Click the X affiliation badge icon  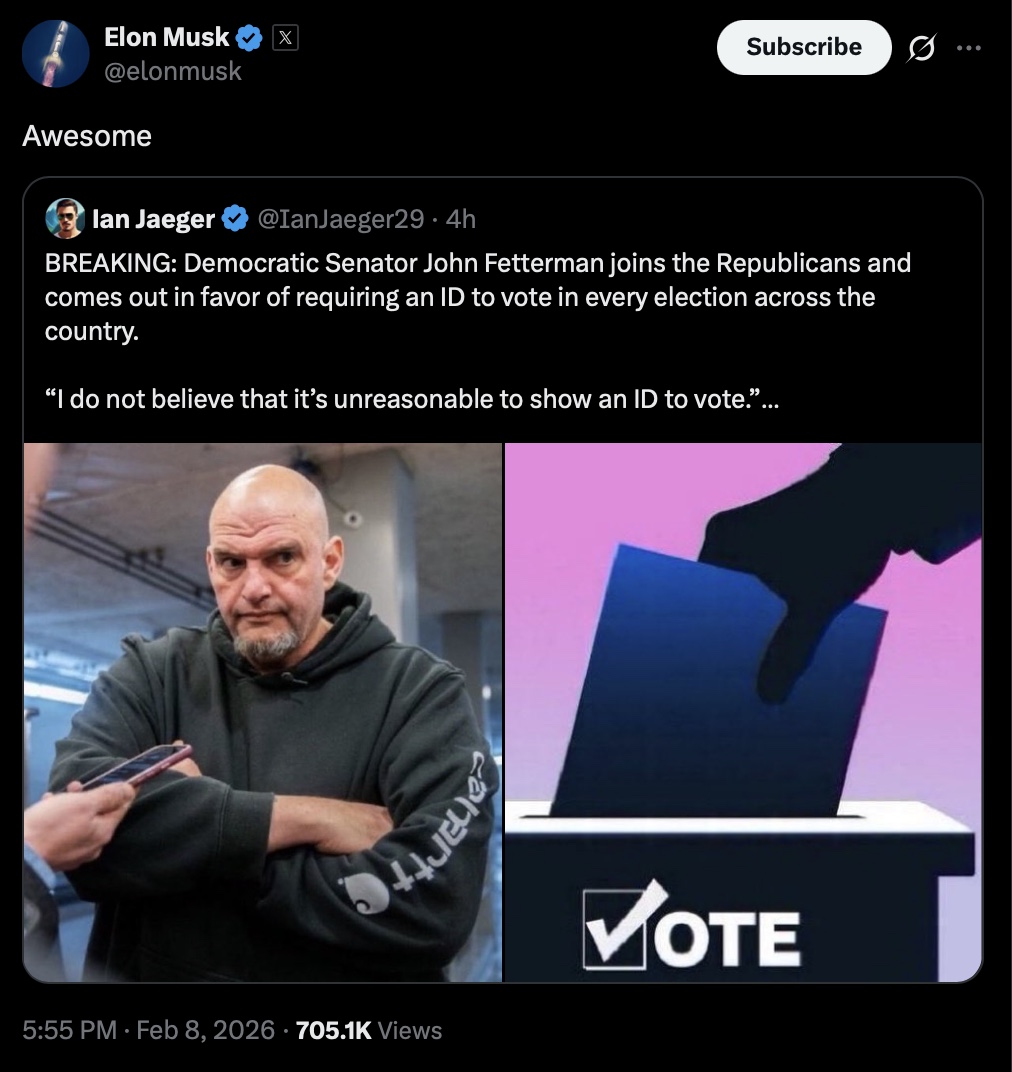coord(285,38)
